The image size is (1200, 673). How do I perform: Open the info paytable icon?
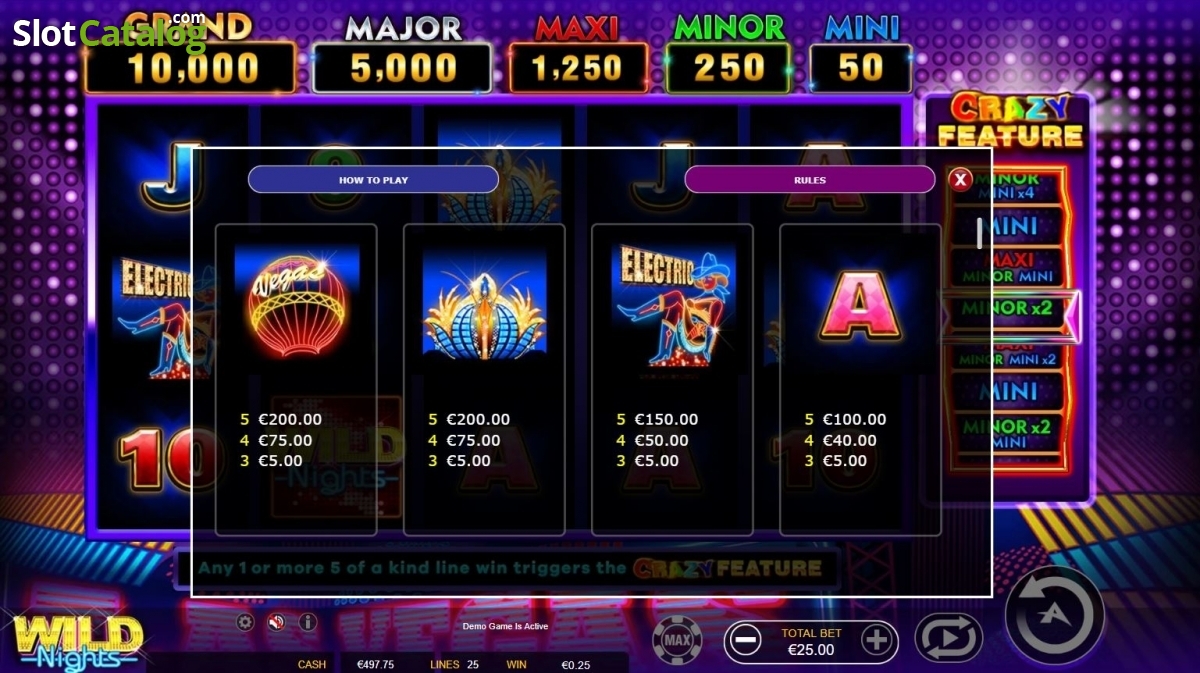[x=307, y=622]
